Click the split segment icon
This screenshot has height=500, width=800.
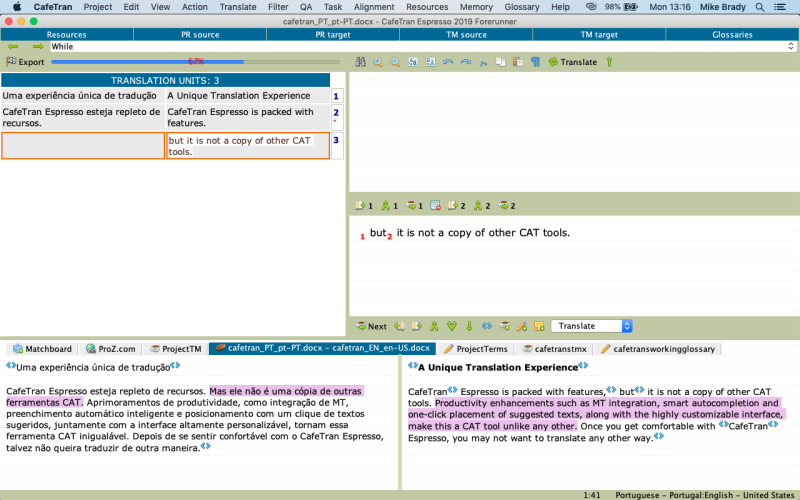coord(452,326)
